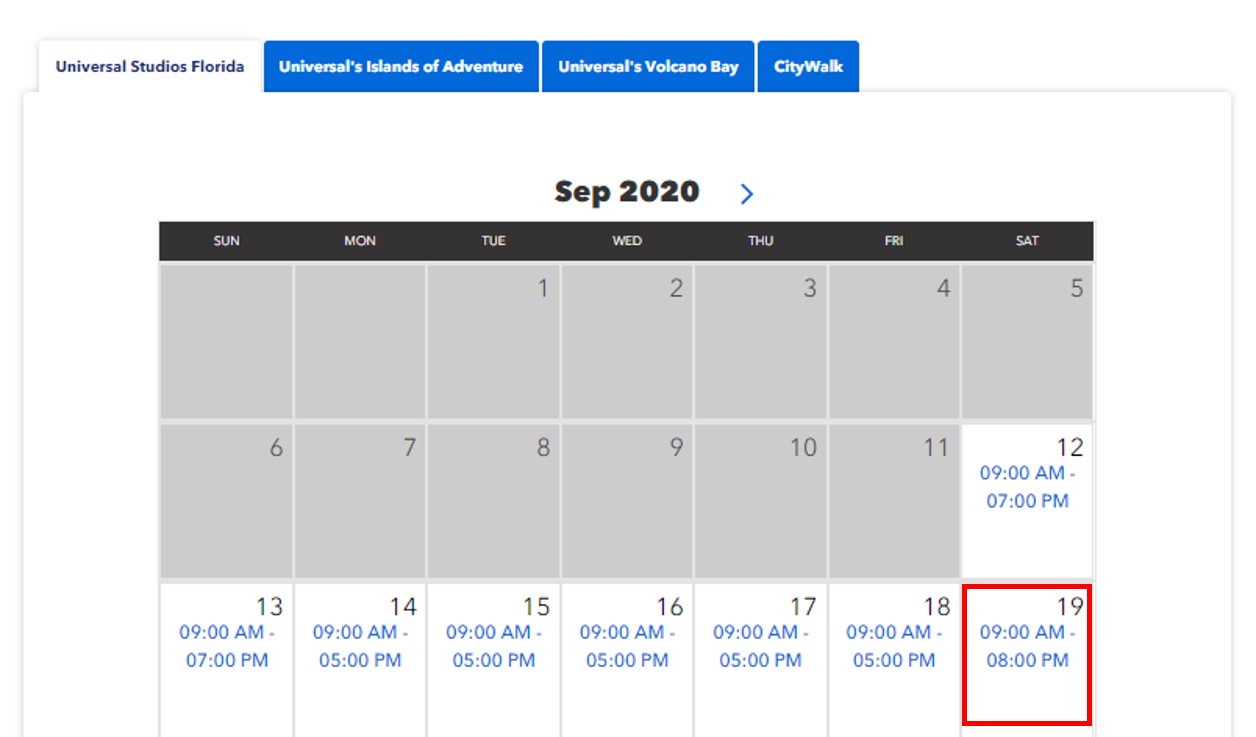Click the disabled September 8 cell
Screen dimensions: 1256x737
(494, 500)
